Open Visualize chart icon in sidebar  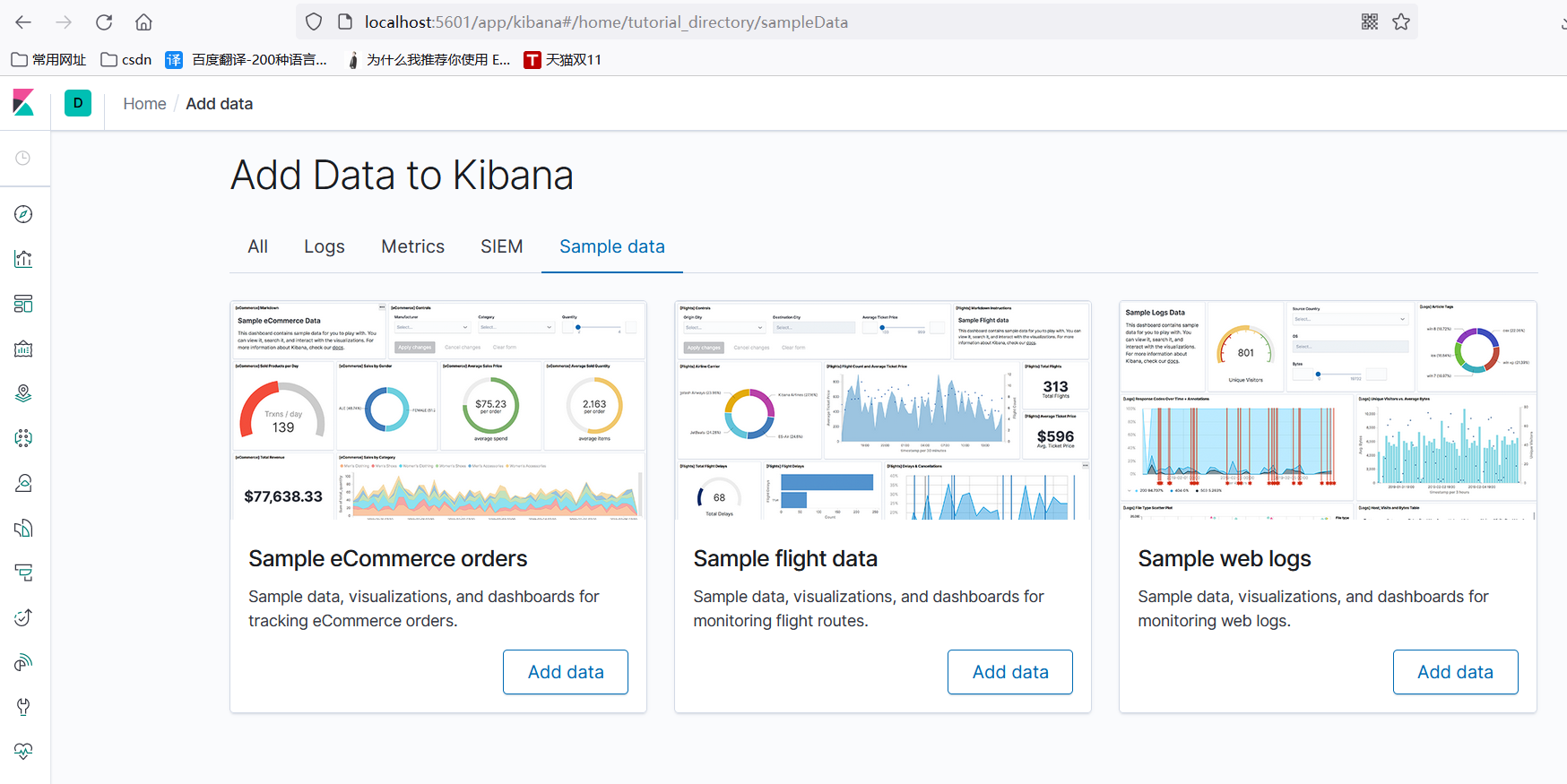pyautogui.click(x=23, y=259)
